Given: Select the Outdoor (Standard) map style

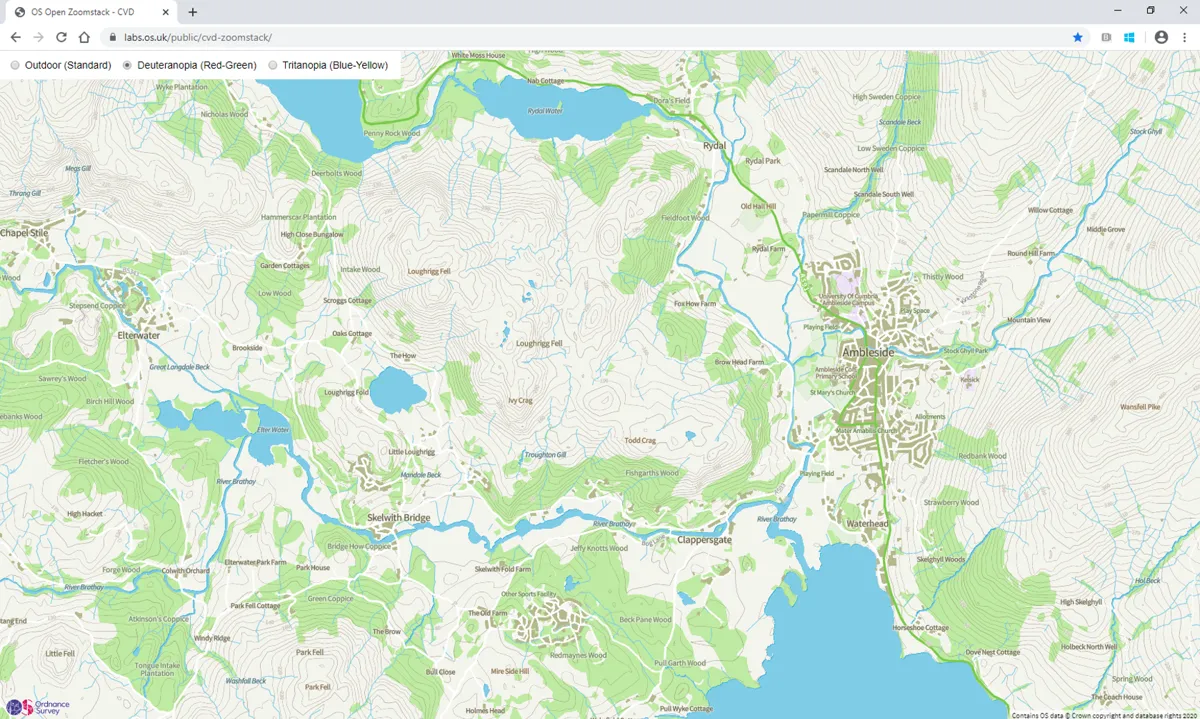Looking at the screenshot, I should pos(15,65).
